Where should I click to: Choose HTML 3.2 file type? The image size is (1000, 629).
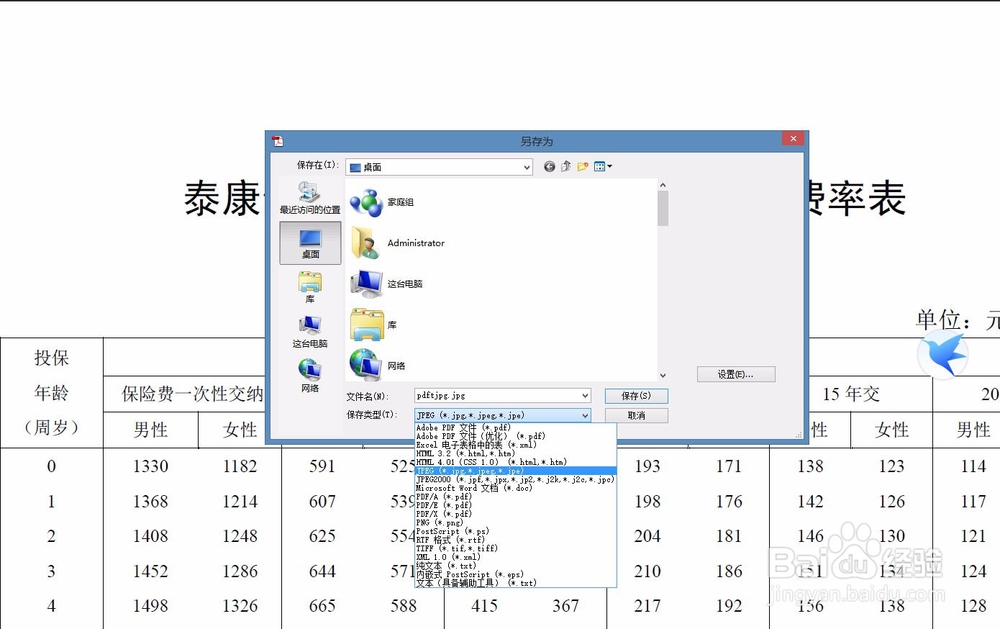point(515,454)
